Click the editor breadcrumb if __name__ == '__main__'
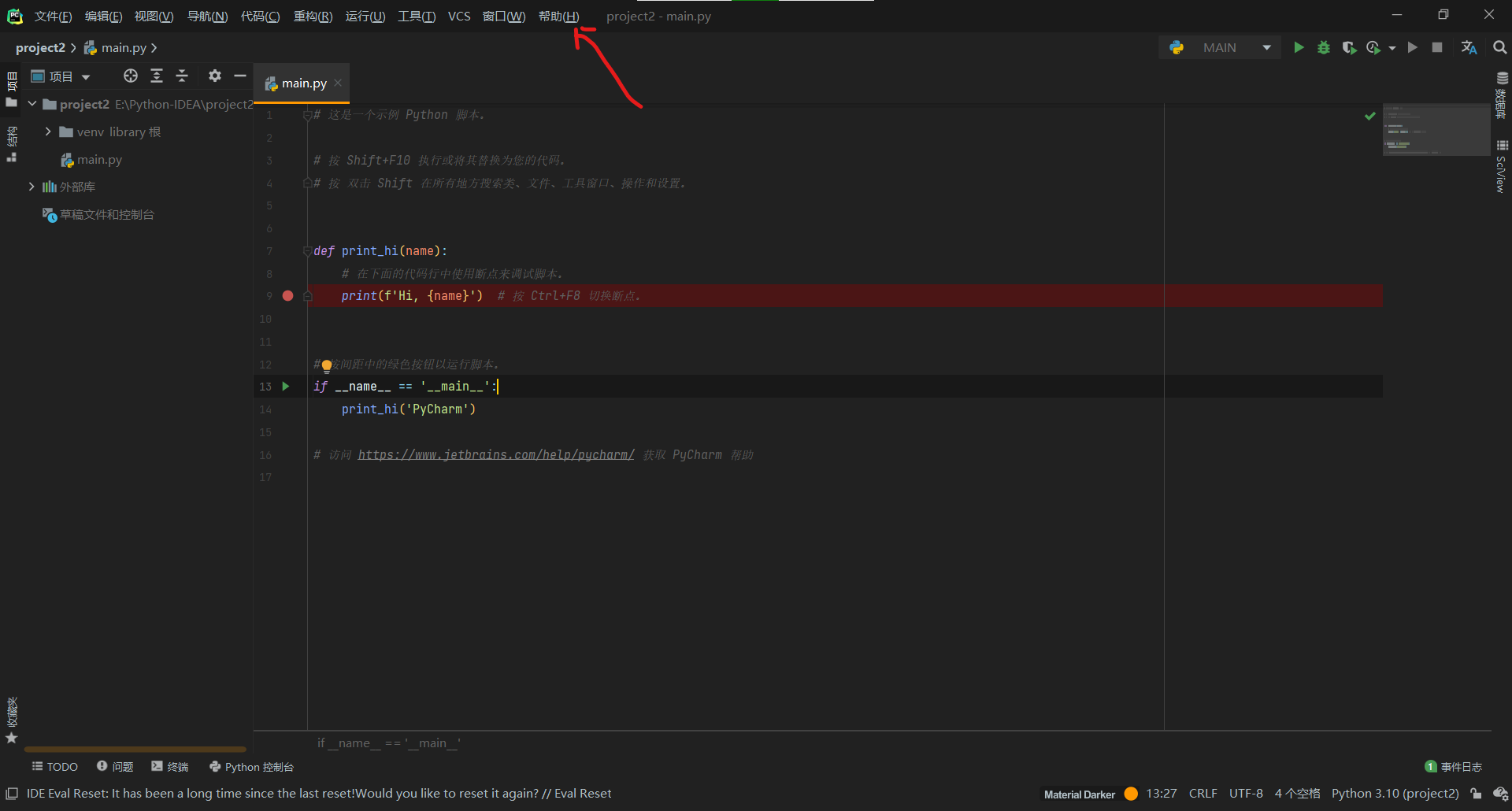The image size is (1512, 811). click(x=389, y=743)
